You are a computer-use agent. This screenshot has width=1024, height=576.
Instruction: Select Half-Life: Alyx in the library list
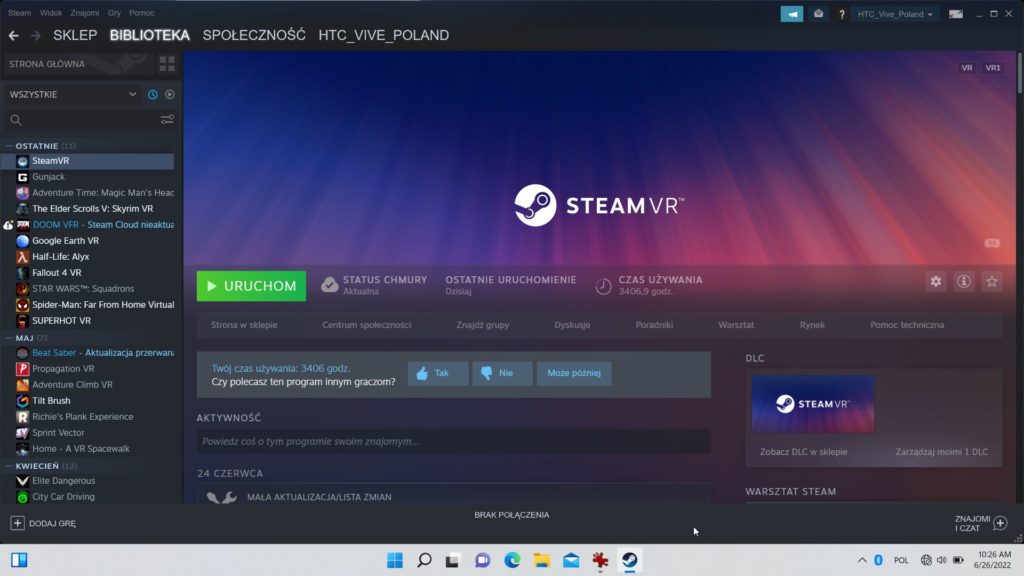pos(60,256)
